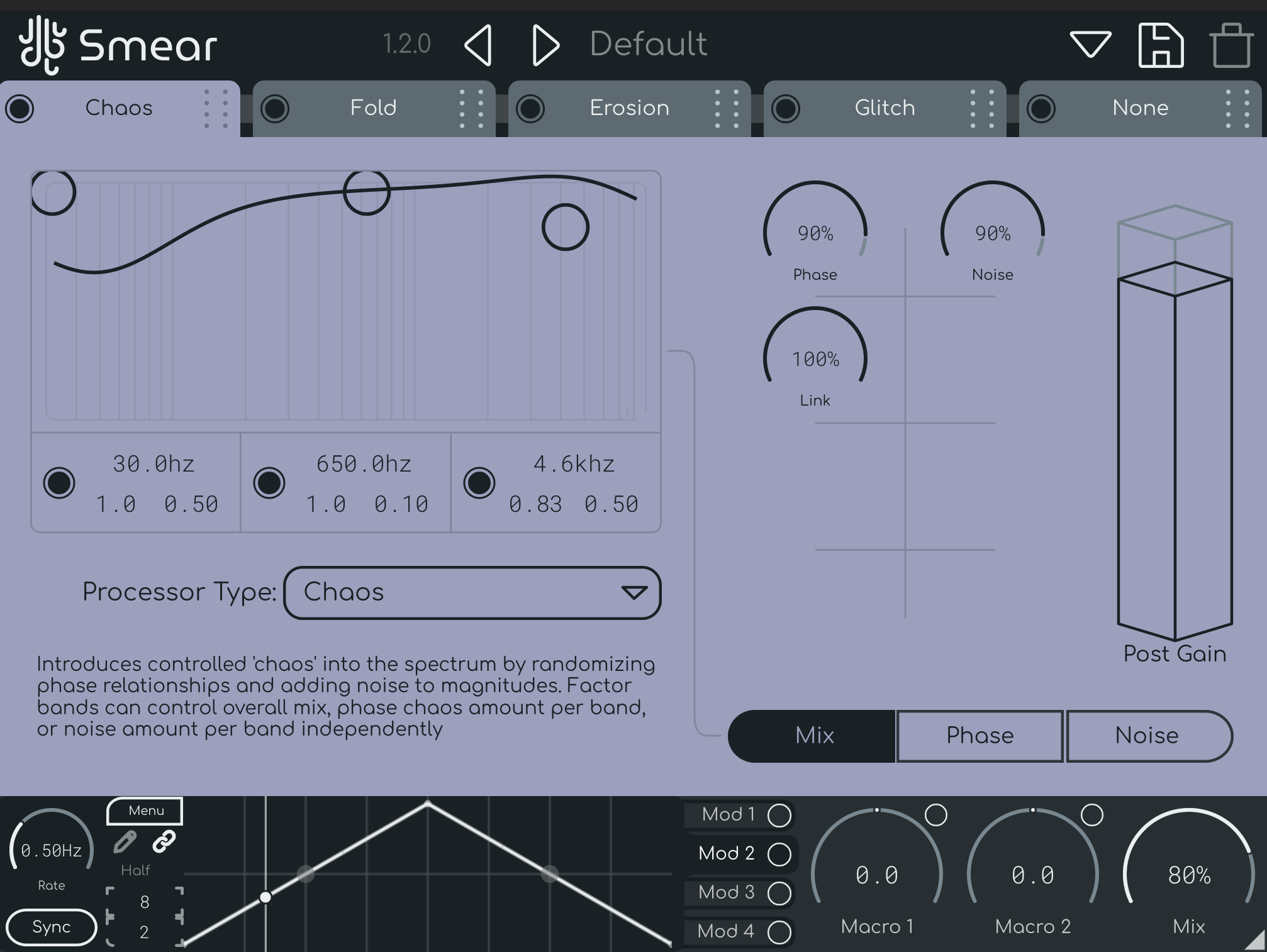Screen dimensions: 1267x952
Task: Click the chain link icon in LFO
Action: pos(164,841)
